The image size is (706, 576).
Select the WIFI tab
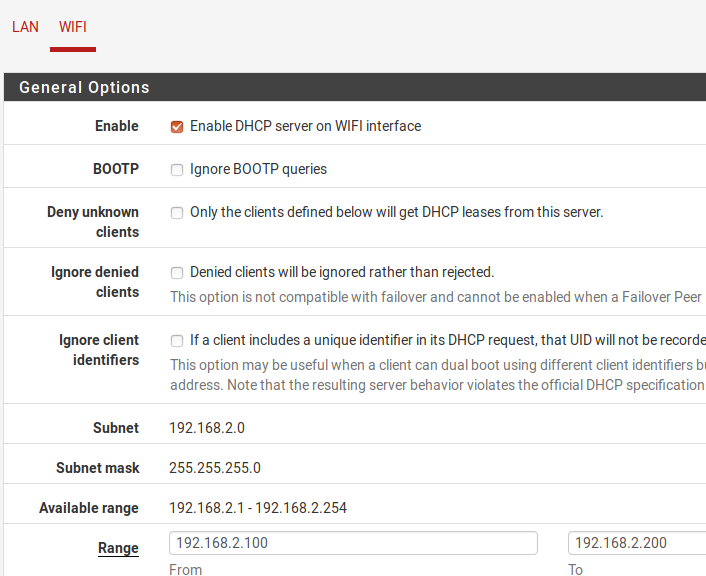coord(72,27)
